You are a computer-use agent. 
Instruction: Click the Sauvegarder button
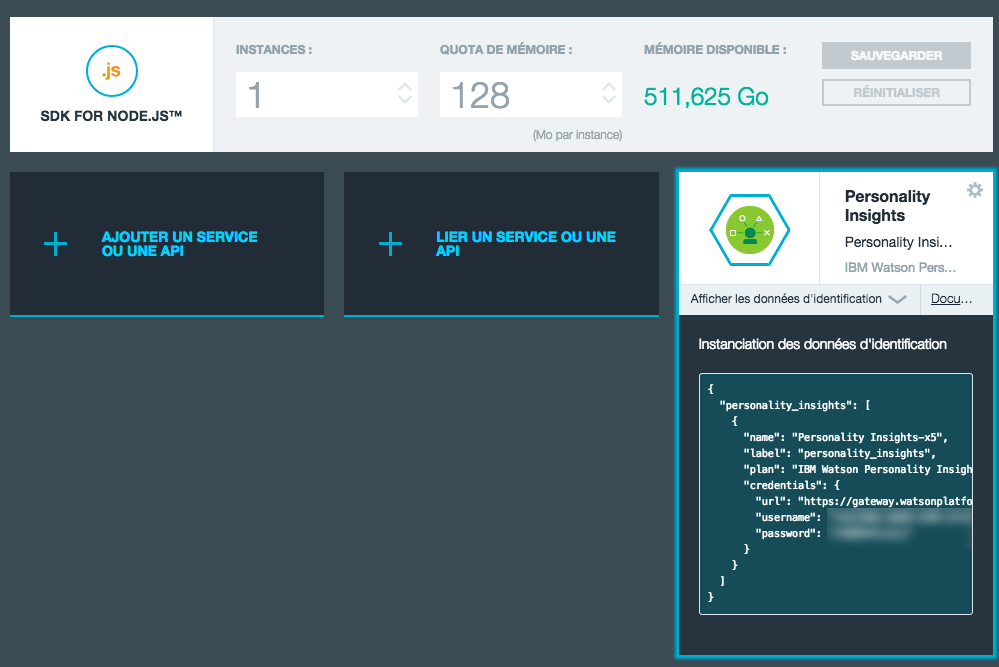896,55
